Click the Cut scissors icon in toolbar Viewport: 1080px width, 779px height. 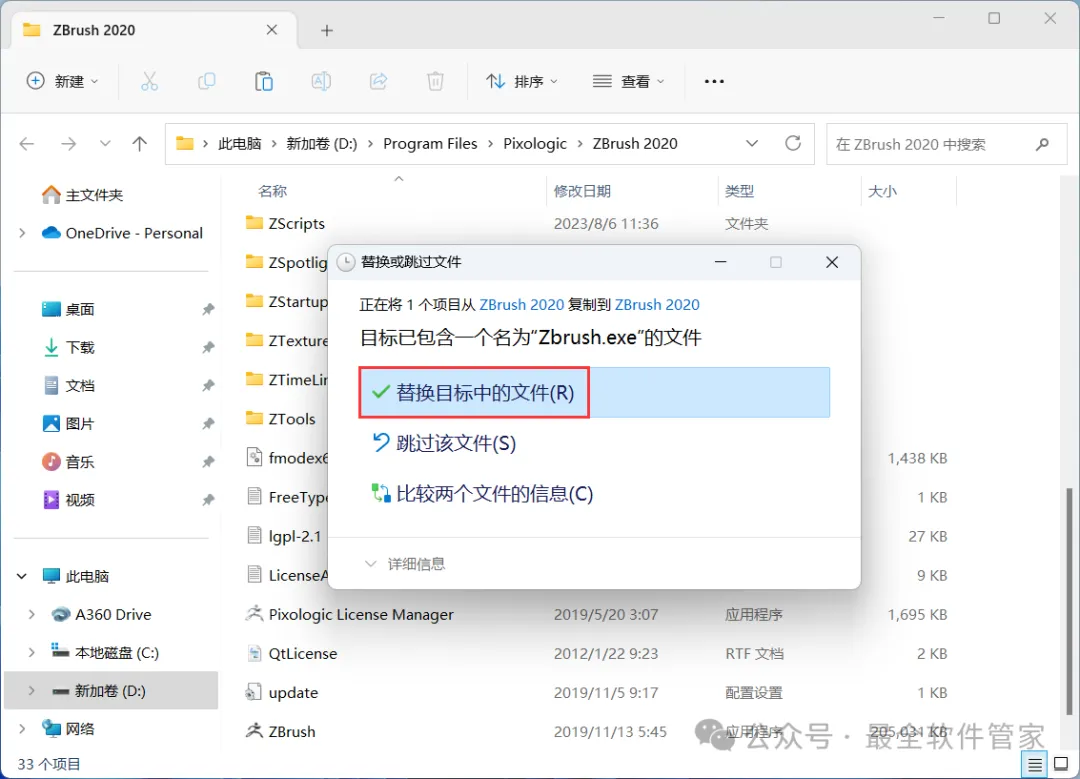pos(149,81)
